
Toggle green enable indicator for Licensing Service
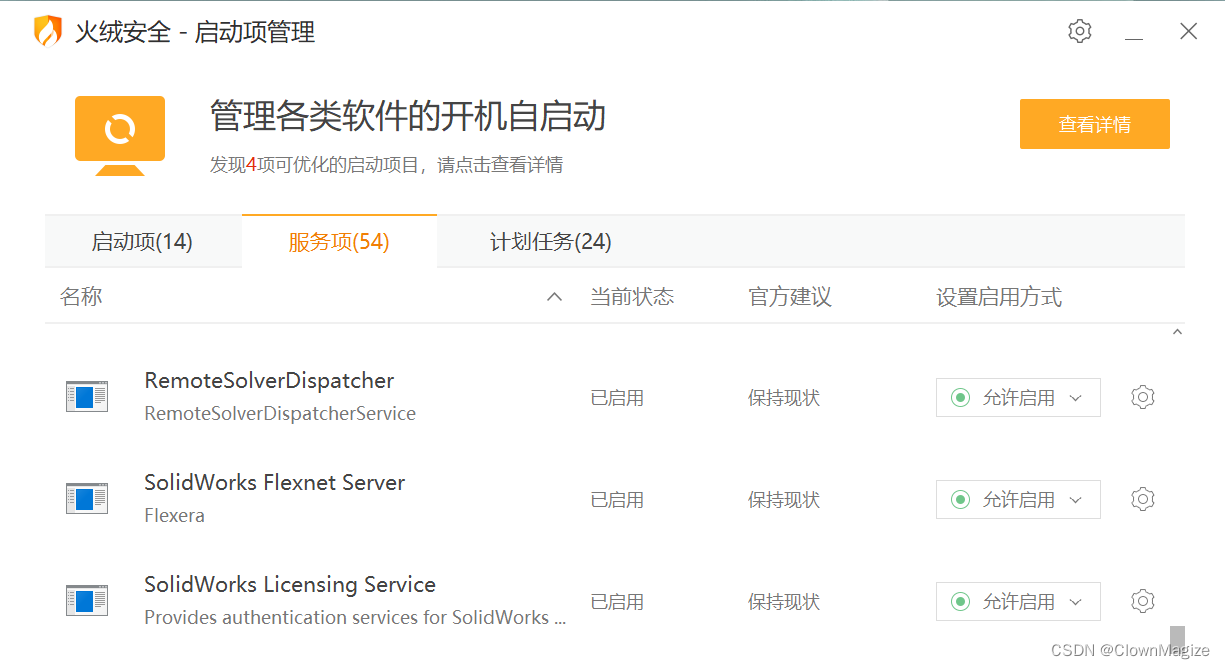[x=960, y=602]
